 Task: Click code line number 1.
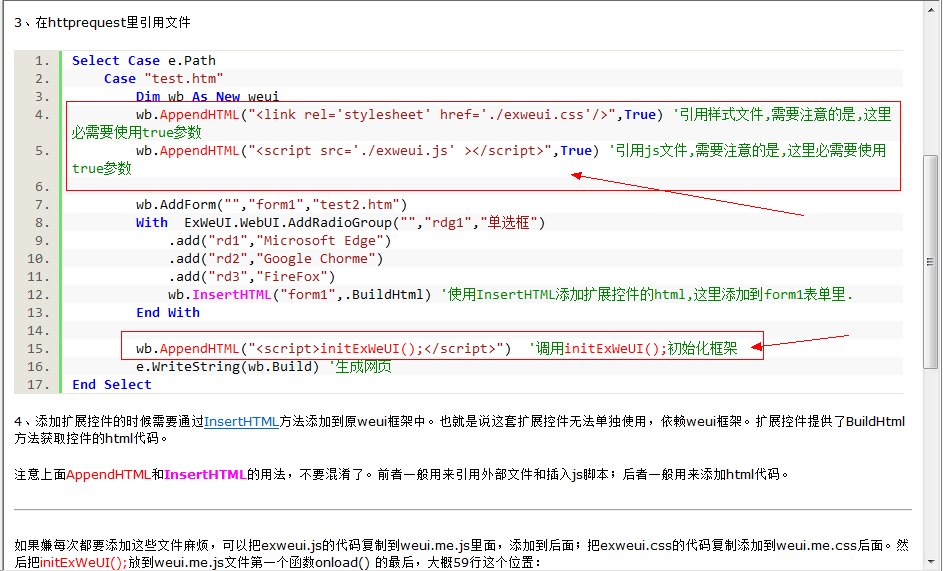pyautogui.click(x=42, y=61)
